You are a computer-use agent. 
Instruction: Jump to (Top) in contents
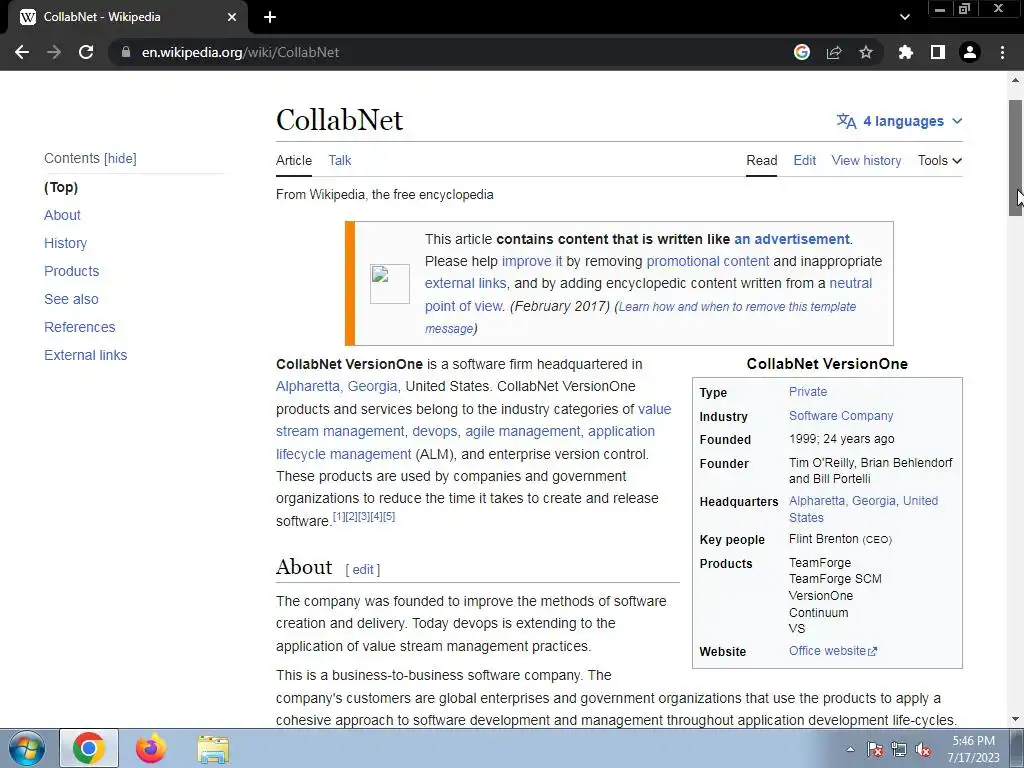(x=61, y=187)
